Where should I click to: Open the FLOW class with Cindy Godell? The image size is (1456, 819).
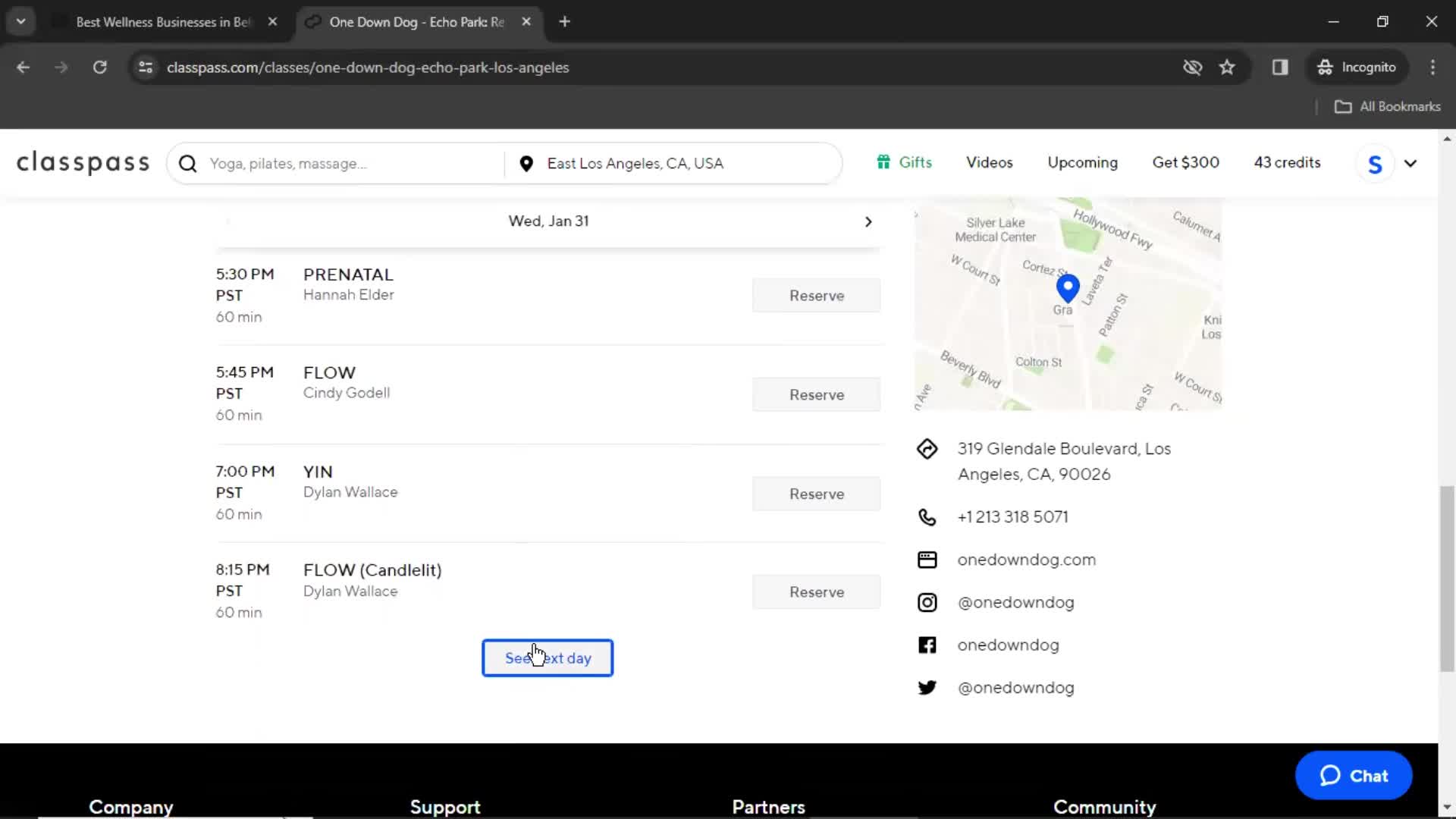pos(329,373)
